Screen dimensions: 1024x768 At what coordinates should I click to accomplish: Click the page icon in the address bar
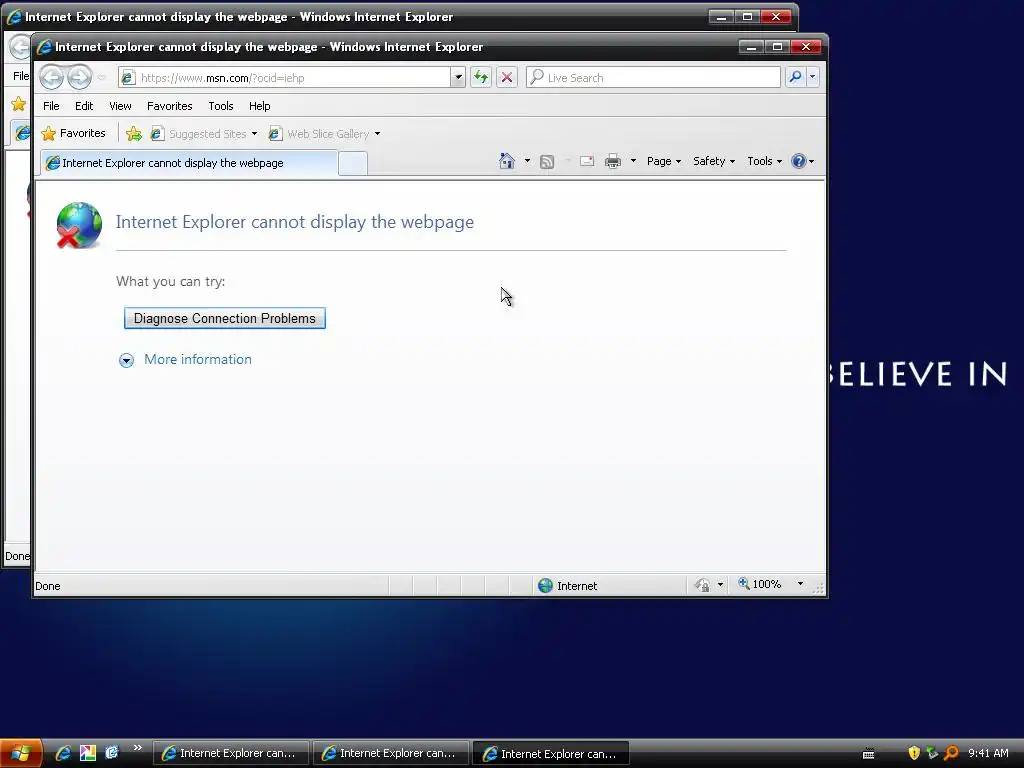point(128,78)
